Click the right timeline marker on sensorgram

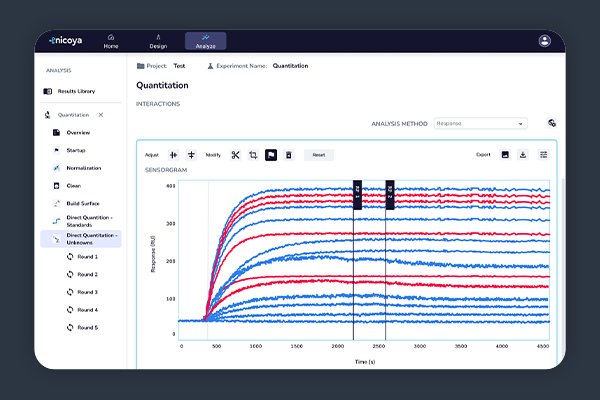click(389, 194)
